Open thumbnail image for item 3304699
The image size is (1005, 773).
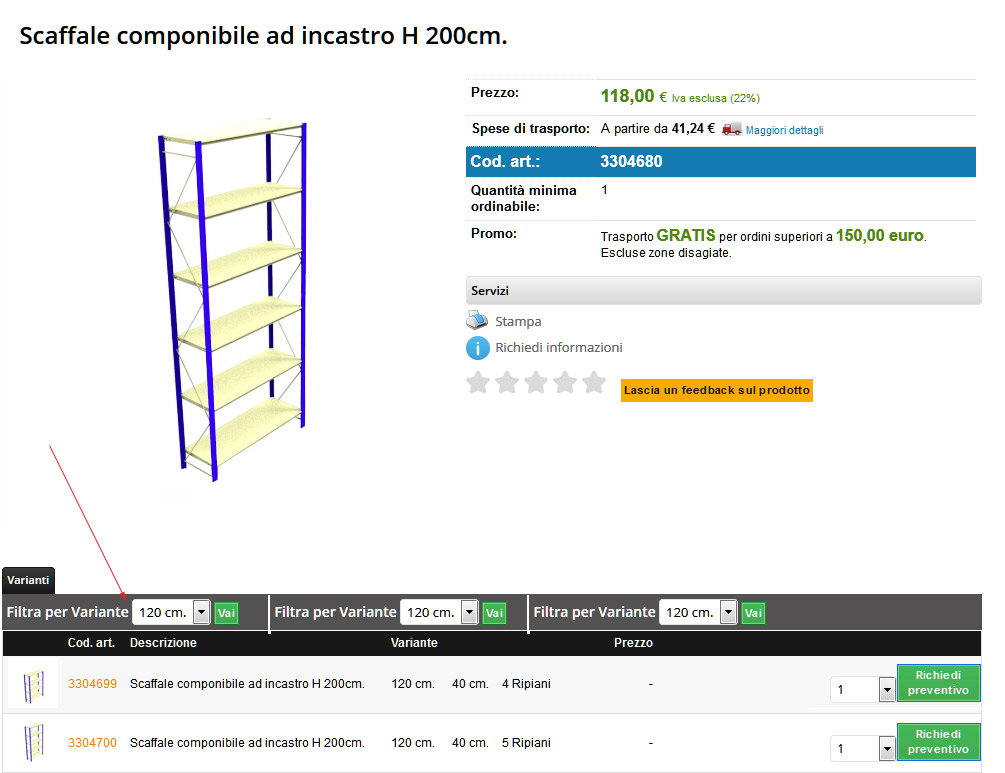click(33, 685)
